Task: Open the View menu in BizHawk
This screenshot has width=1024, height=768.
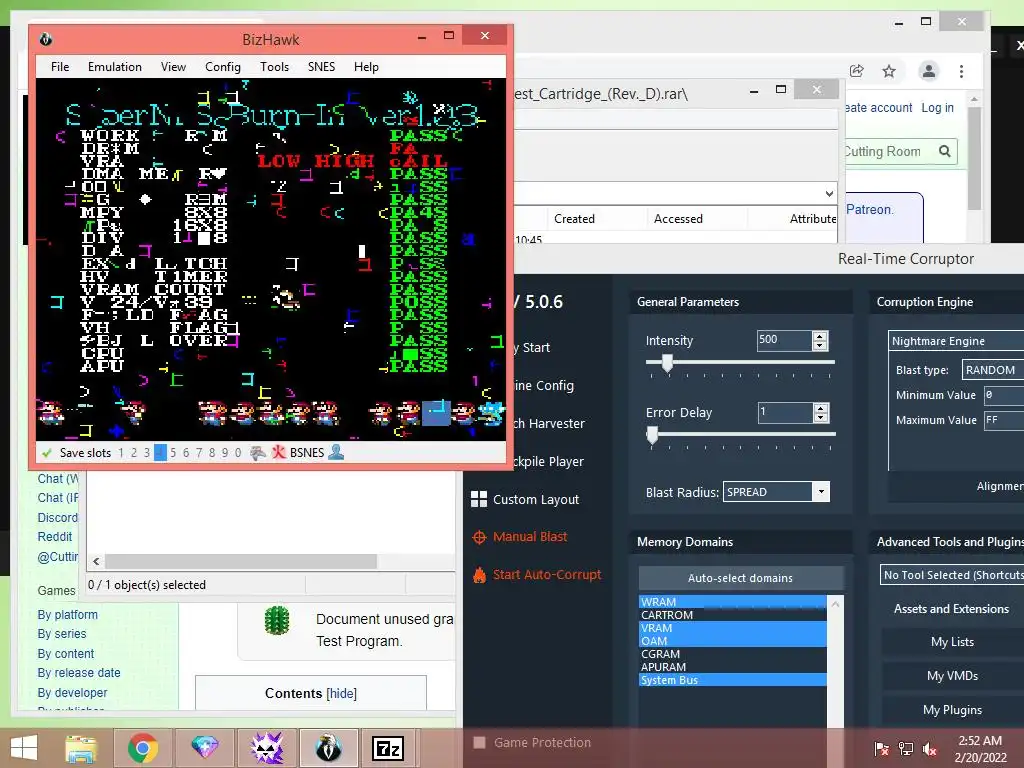Action: 173,67
